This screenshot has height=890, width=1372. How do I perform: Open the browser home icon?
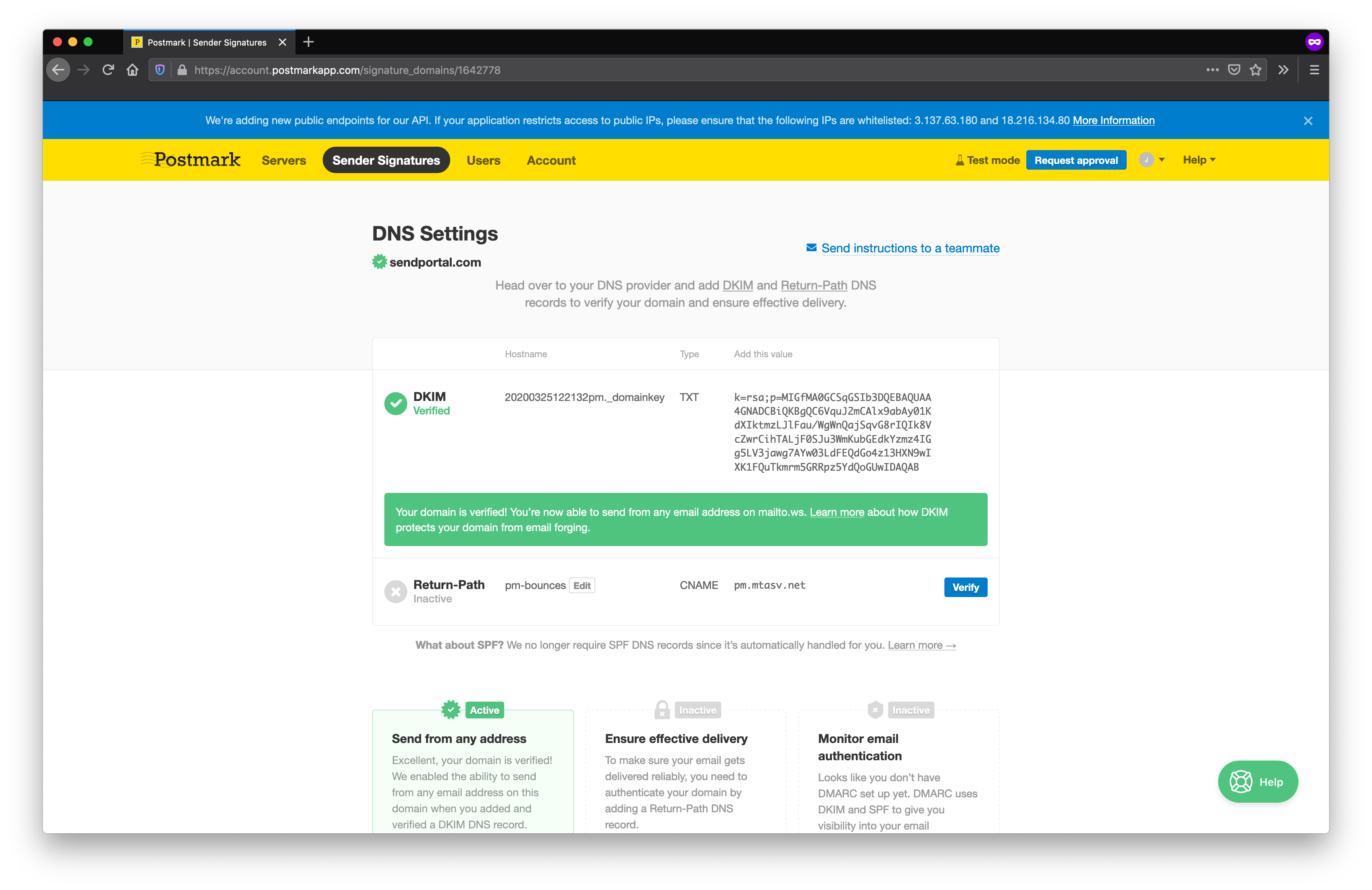pos(132,70)
